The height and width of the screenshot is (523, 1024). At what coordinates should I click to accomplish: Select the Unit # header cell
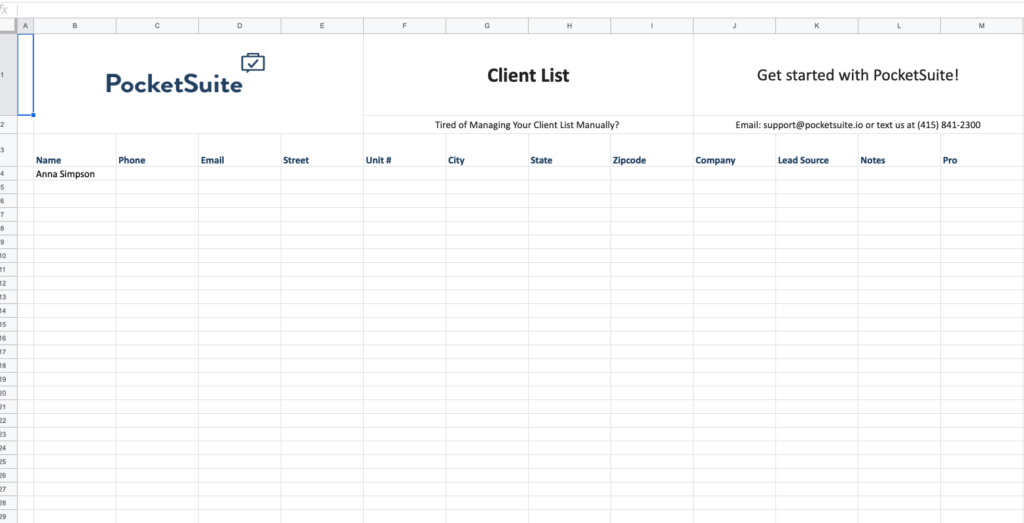tap(405, 150)
